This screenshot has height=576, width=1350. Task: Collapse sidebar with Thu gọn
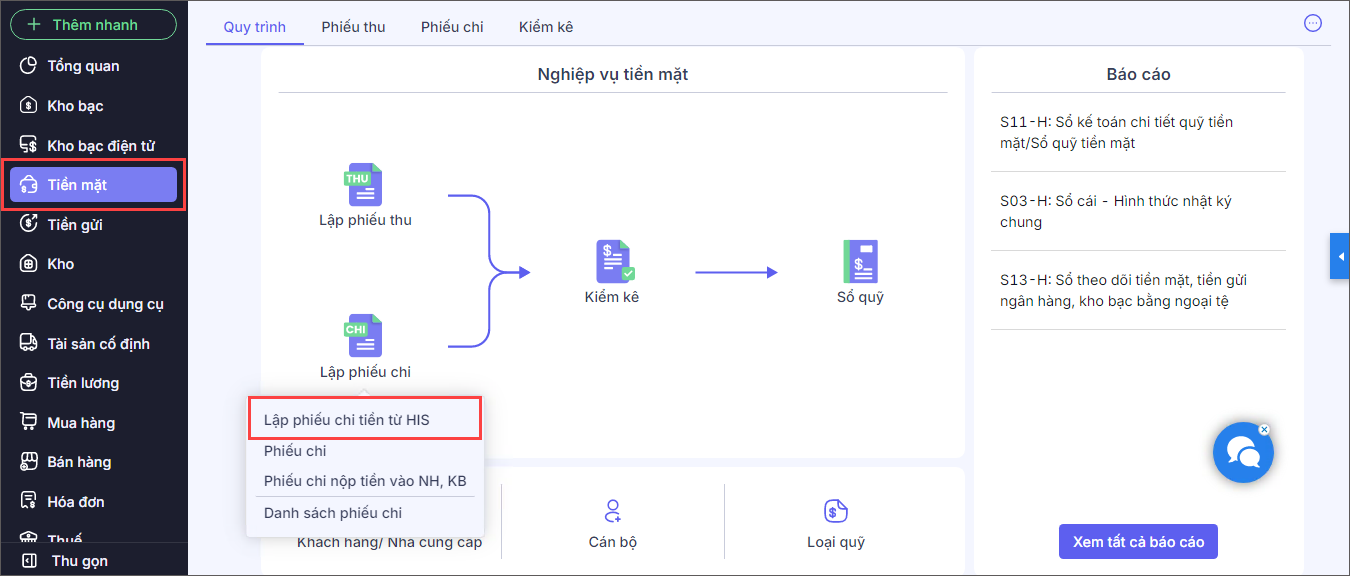tap(78, 561)
